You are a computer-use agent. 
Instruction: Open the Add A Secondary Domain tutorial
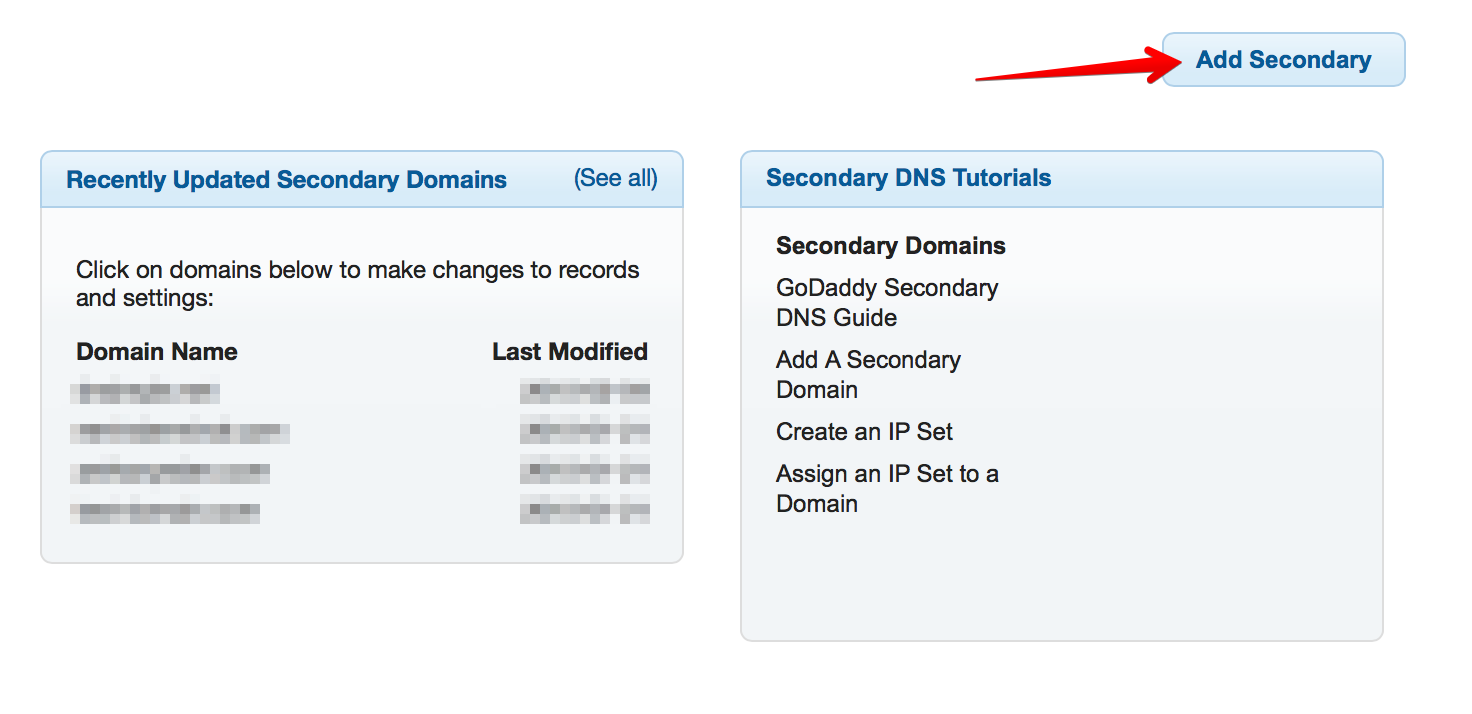point(868,374)
